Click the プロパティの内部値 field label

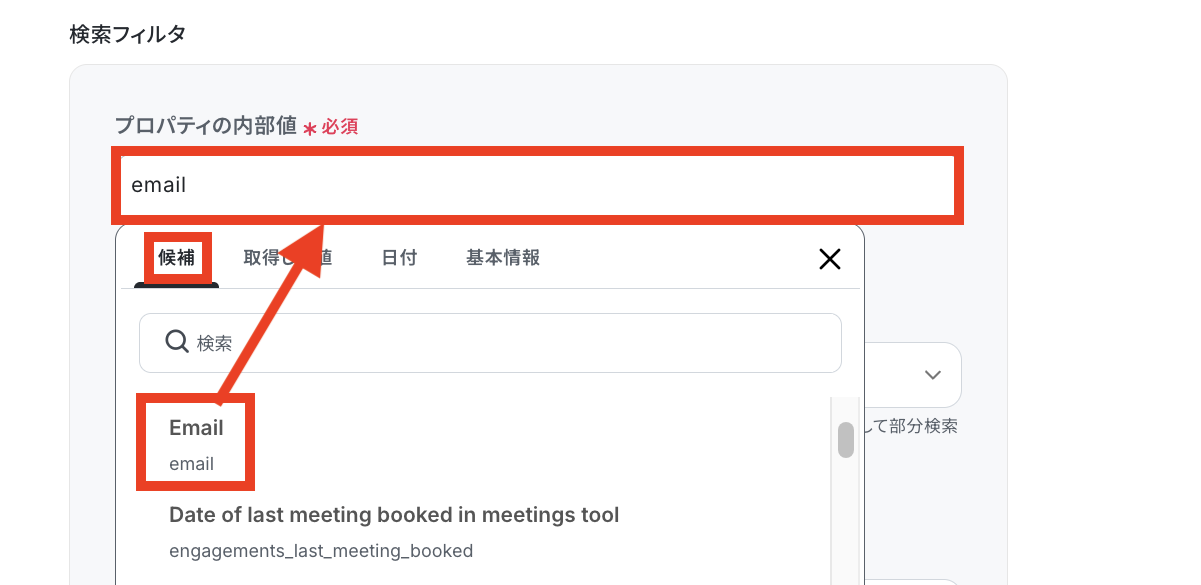[205, 126]
